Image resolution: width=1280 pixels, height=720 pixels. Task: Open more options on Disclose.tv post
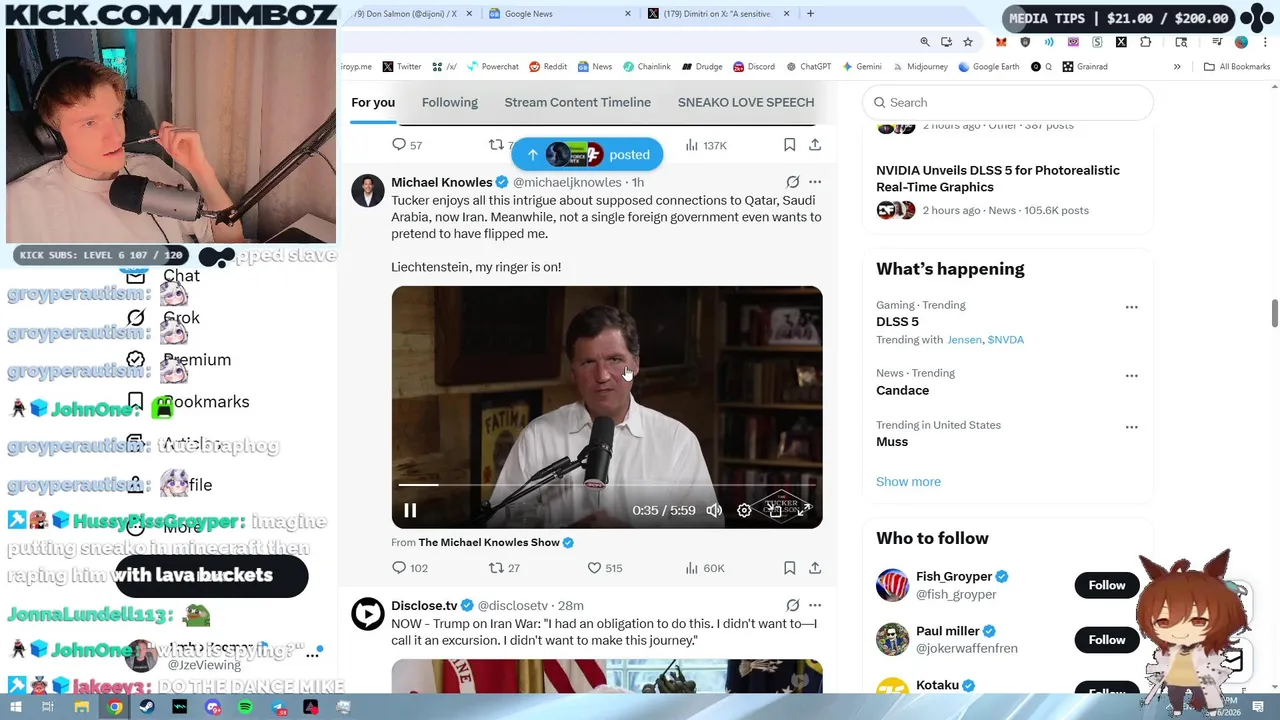coord(815,605)
